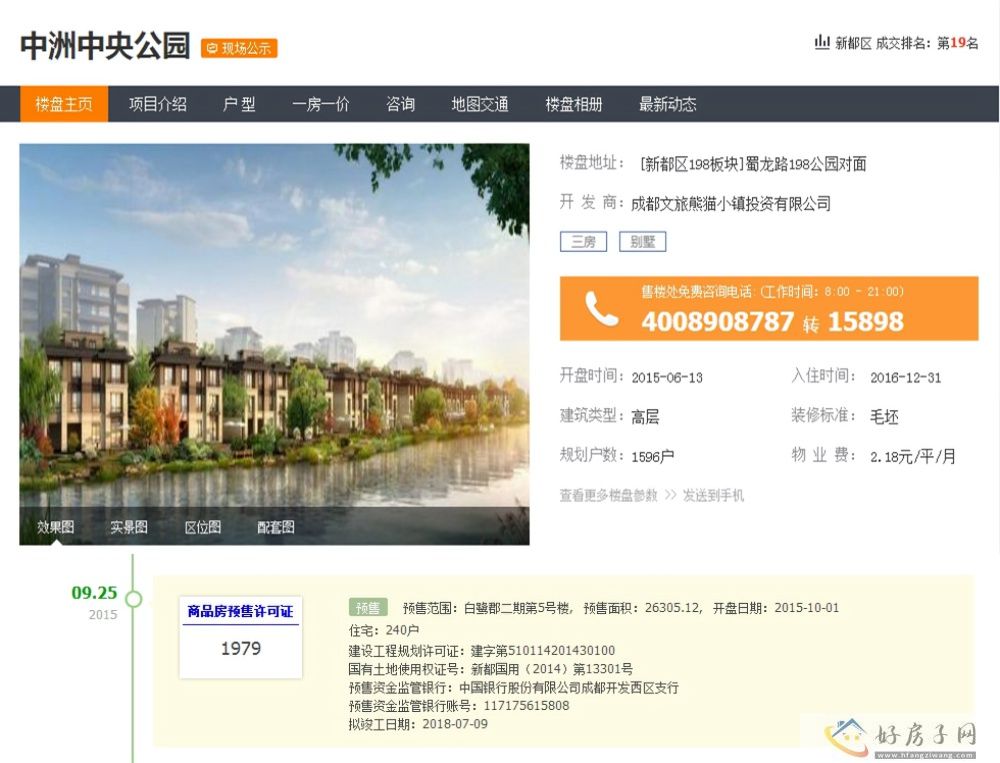Switch image view to 实景图

(129, 527)
